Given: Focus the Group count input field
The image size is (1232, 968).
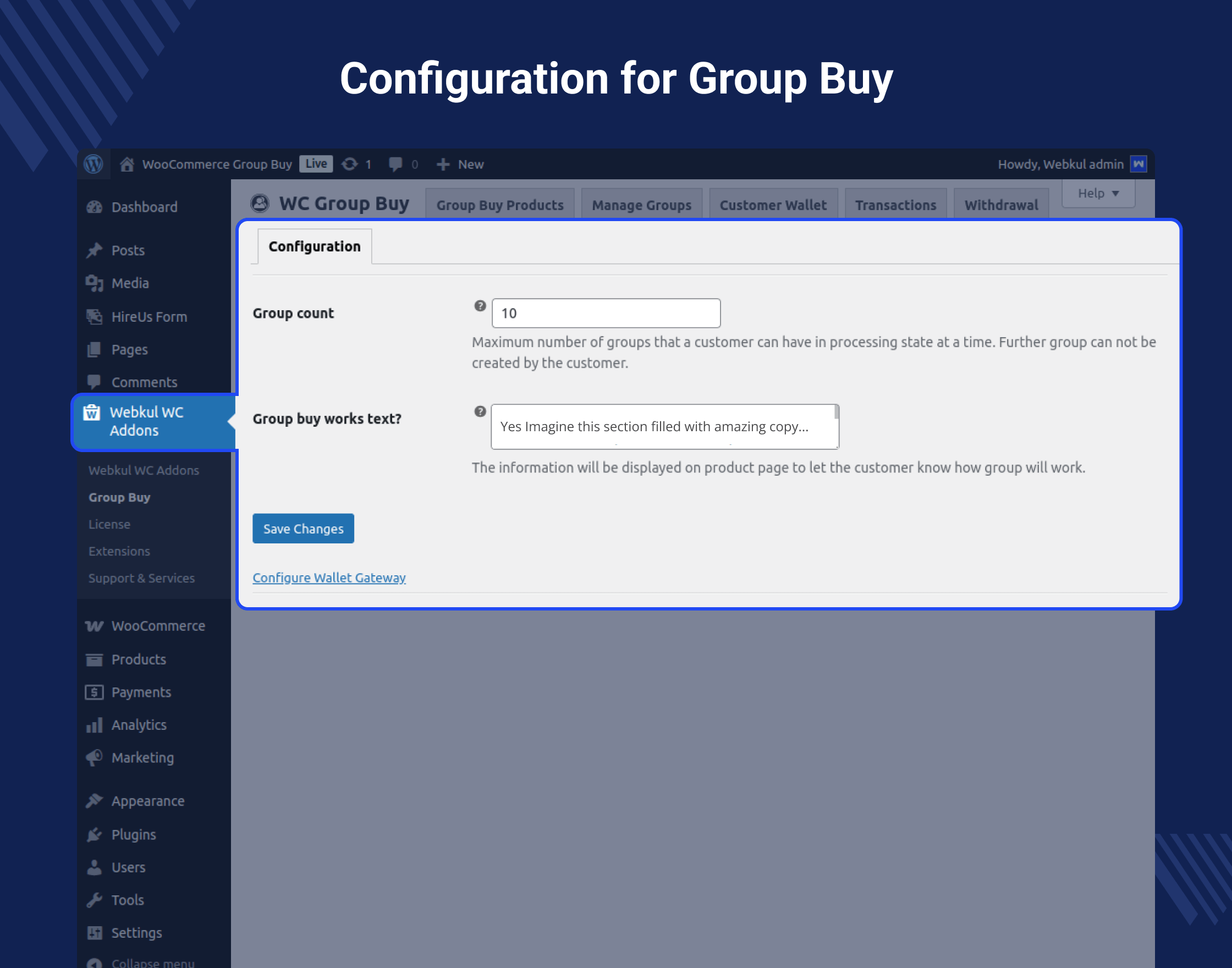Looking at the screenshot, I should pos(606,313).
